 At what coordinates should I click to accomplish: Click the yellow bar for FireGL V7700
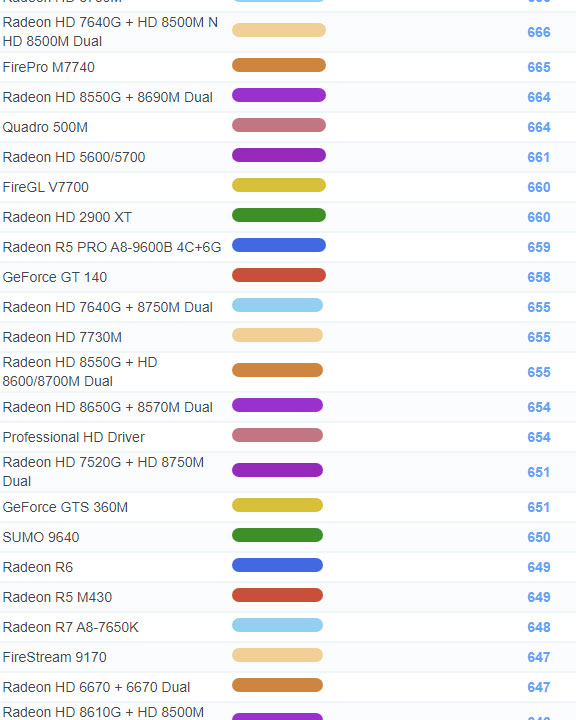tap(279, 185)
